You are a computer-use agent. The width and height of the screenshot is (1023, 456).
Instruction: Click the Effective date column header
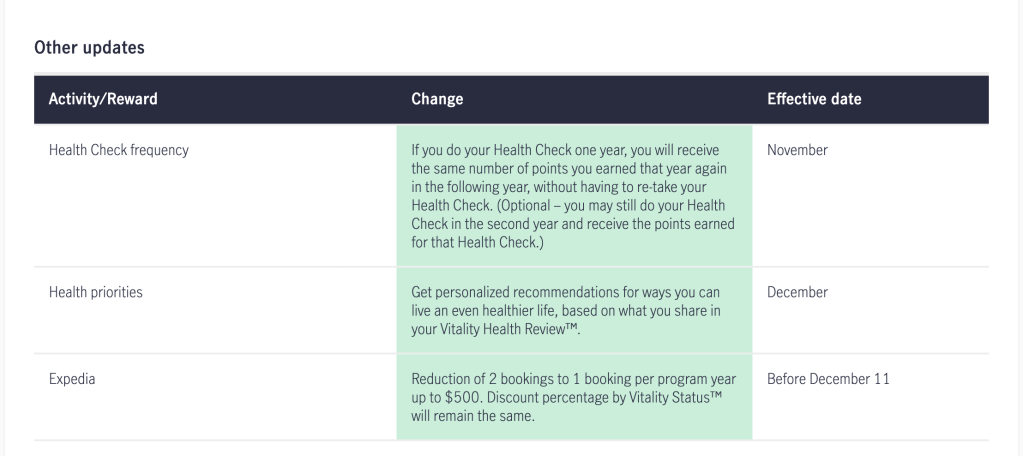pos(814,100)
